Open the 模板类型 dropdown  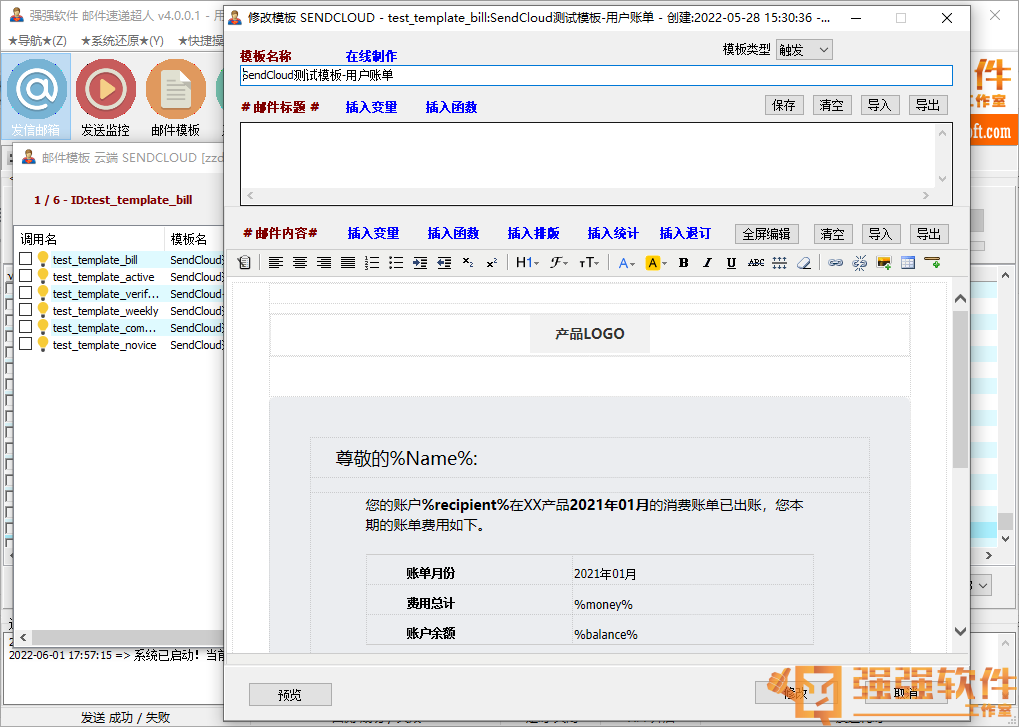tap(804, 50)
